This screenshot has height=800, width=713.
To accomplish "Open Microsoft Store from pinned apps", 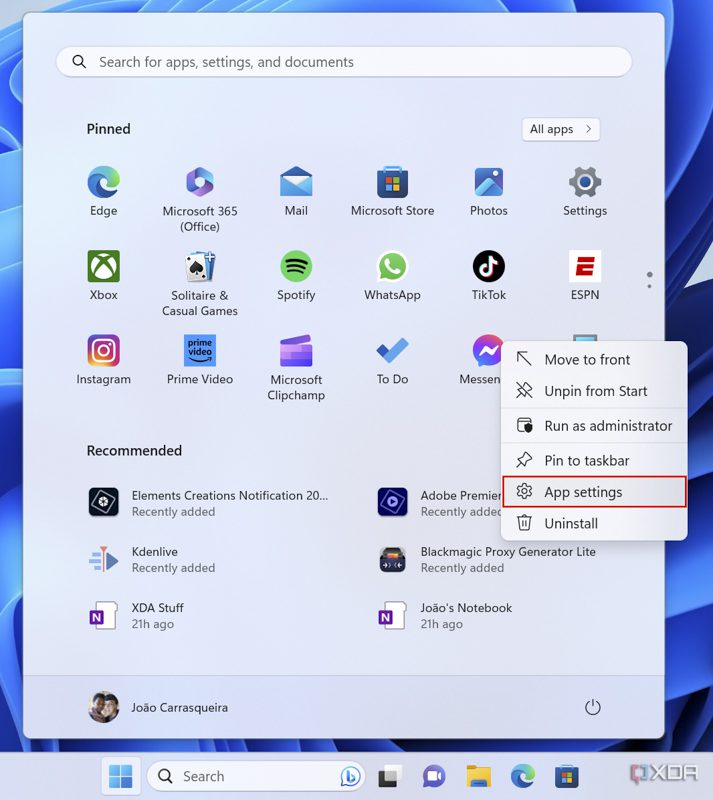I will point(392,191).
